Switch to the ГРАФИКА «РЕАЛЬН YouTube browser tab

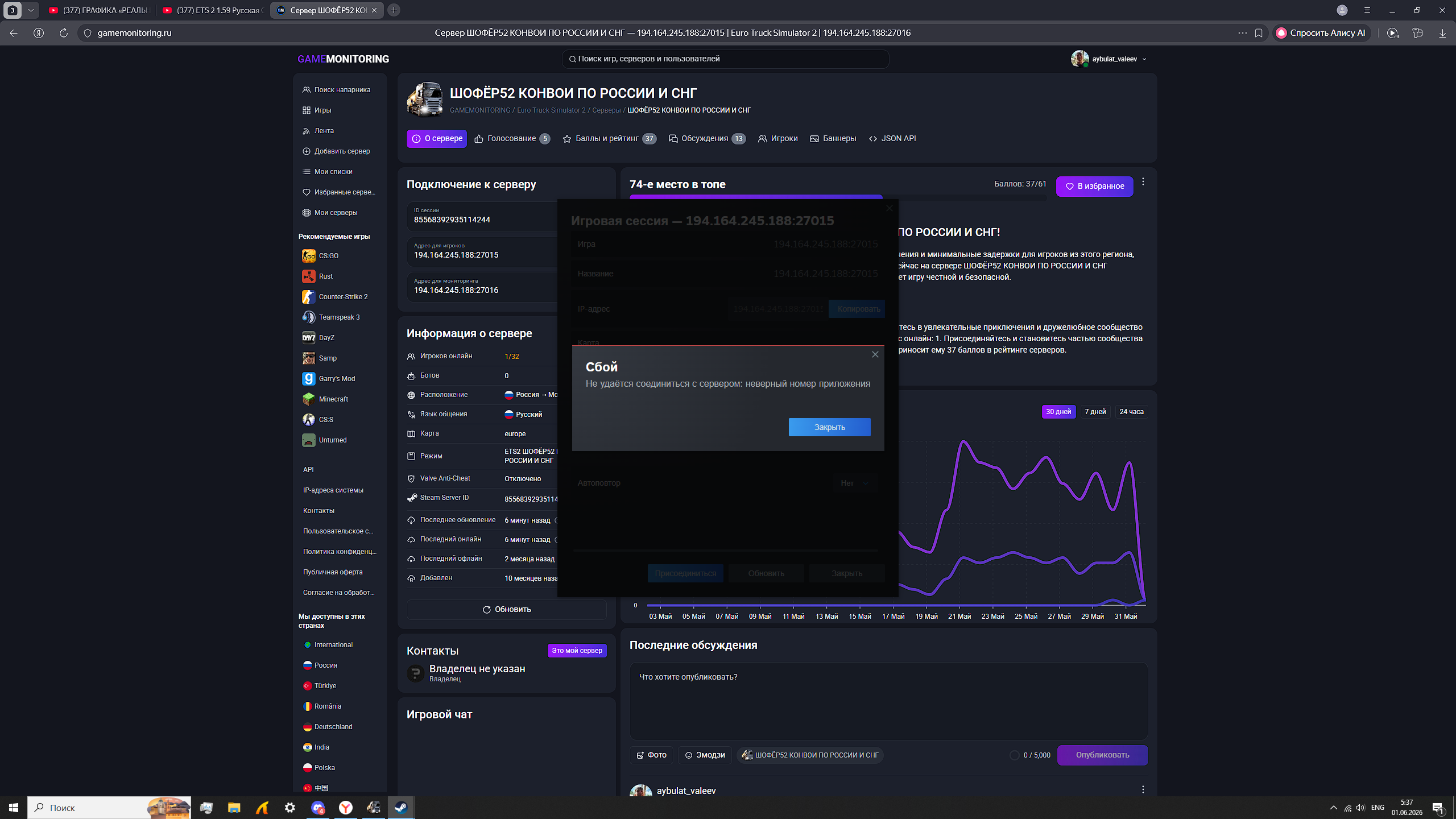99,10
